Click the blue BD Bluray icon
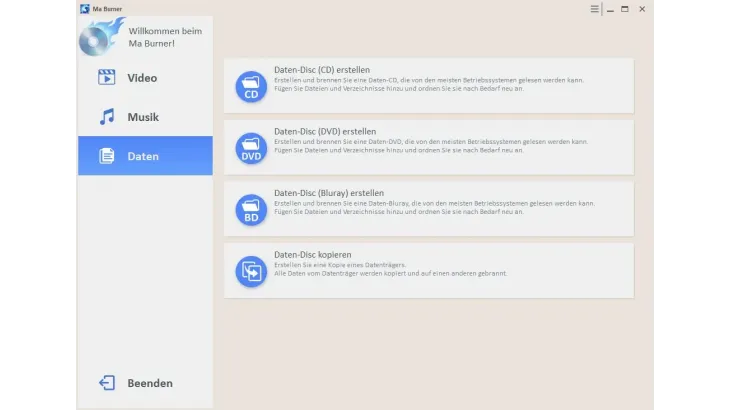This screenshot has height=410, width=730. pyautogui.click(x=251, y=210)
